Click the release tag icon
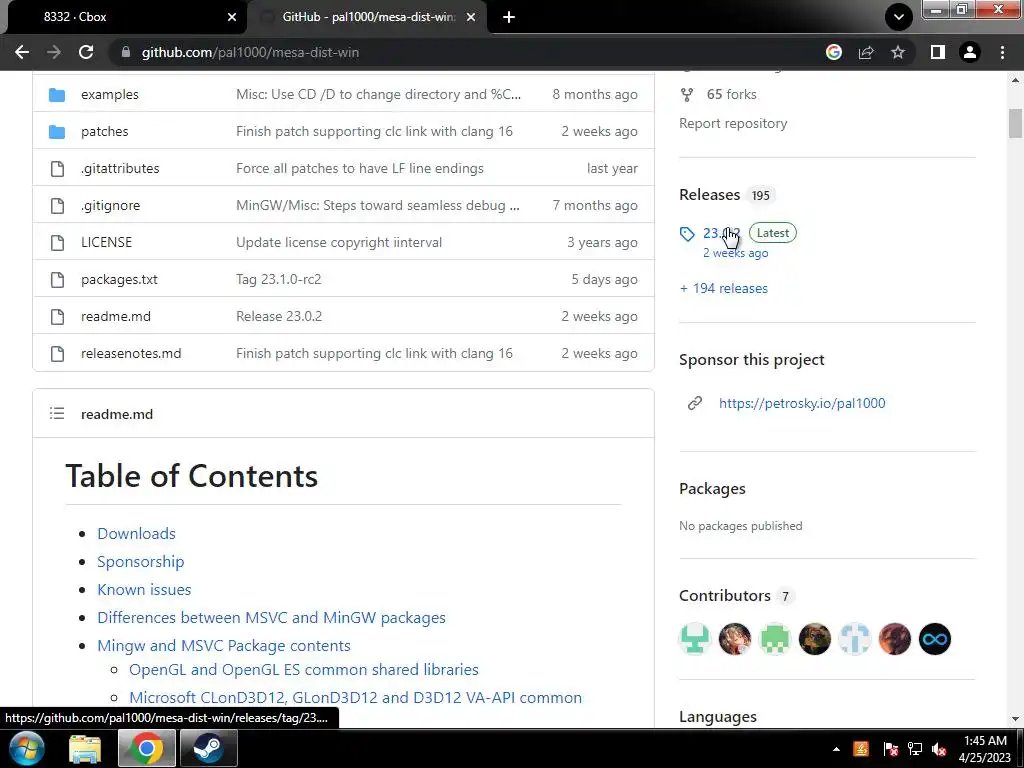 click(x=687, y=234)
